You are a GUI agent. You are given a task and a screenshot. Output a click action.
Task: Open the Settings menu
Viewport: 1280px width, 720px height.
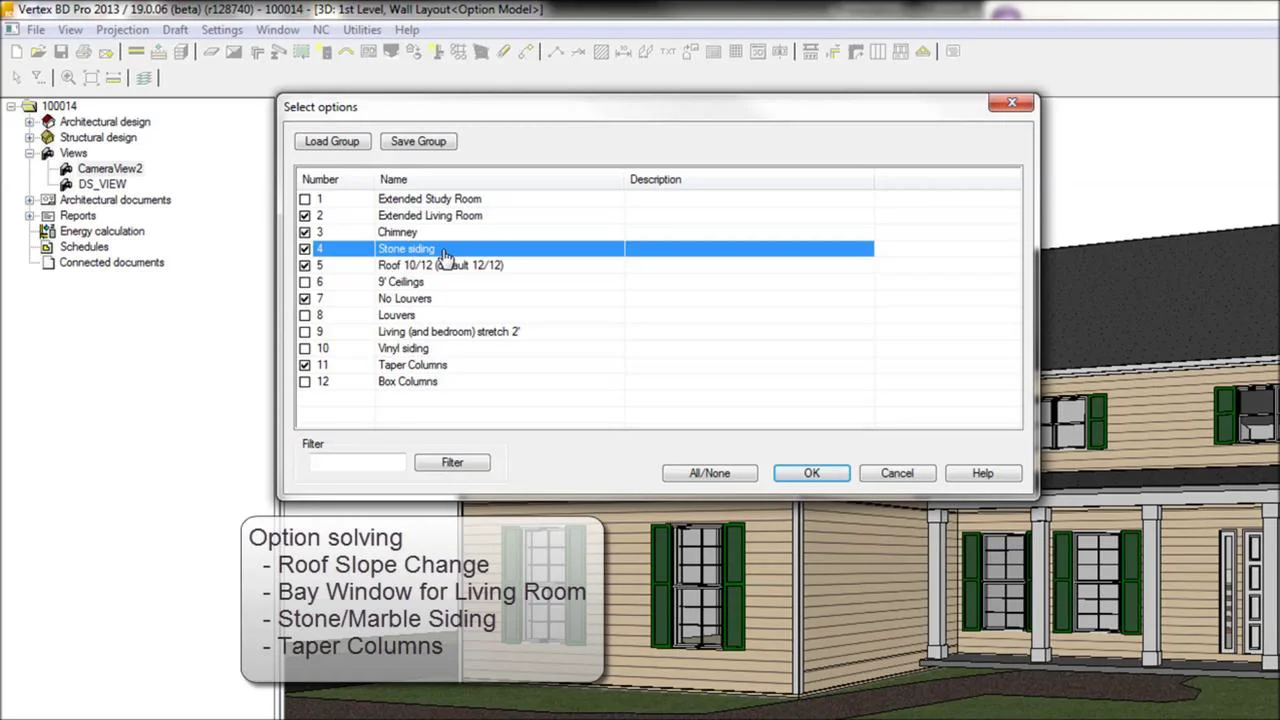coord(222,30)
